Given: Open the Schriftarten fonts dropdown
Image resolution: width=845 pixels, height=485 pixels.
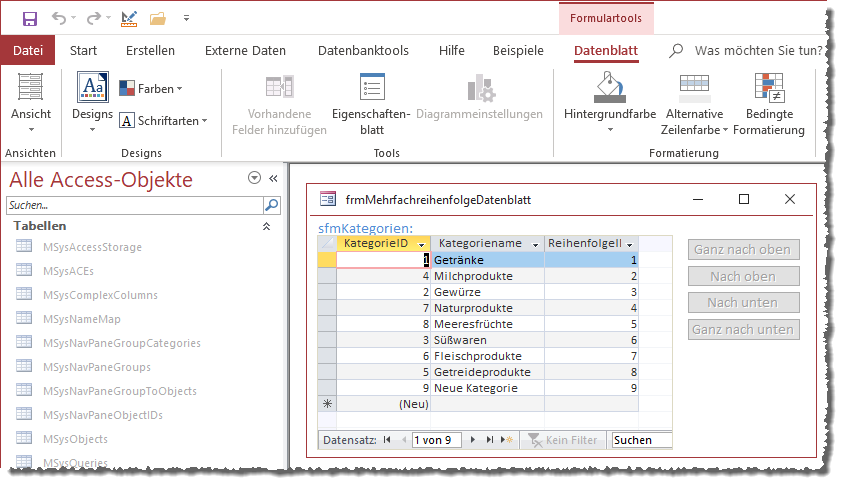Looking at the screenshot, I should pyautogui.click(x=163, y=121).
